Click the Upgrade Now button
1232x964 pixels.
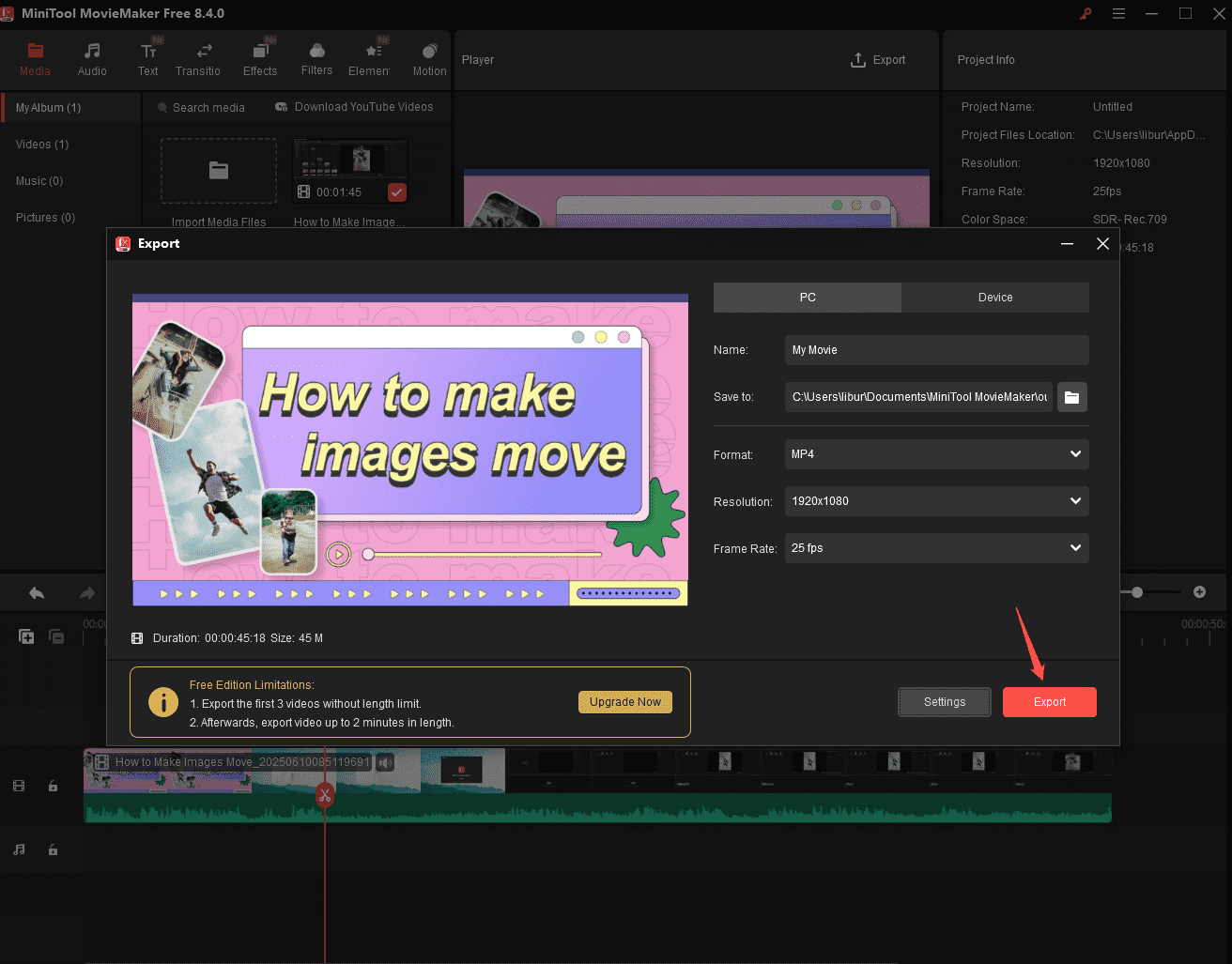click(x=624, y=701)
